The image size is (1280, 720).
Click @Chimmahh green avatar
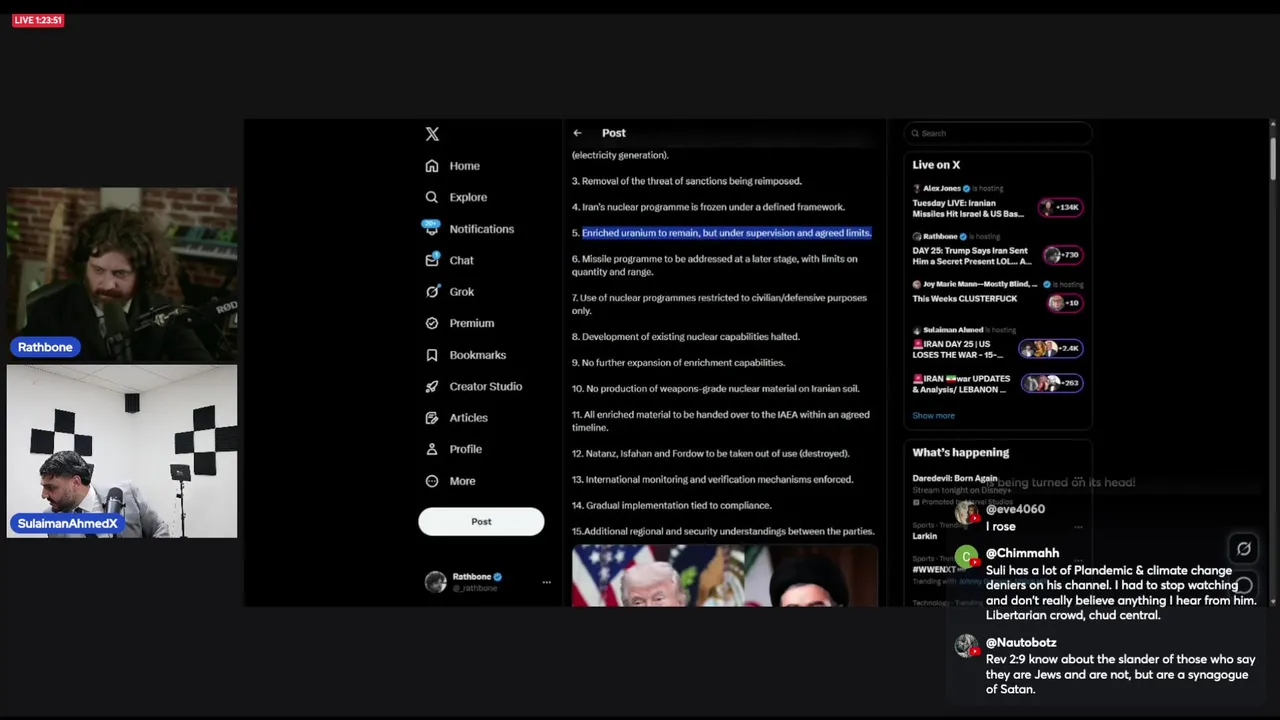[x=966, y=557]
